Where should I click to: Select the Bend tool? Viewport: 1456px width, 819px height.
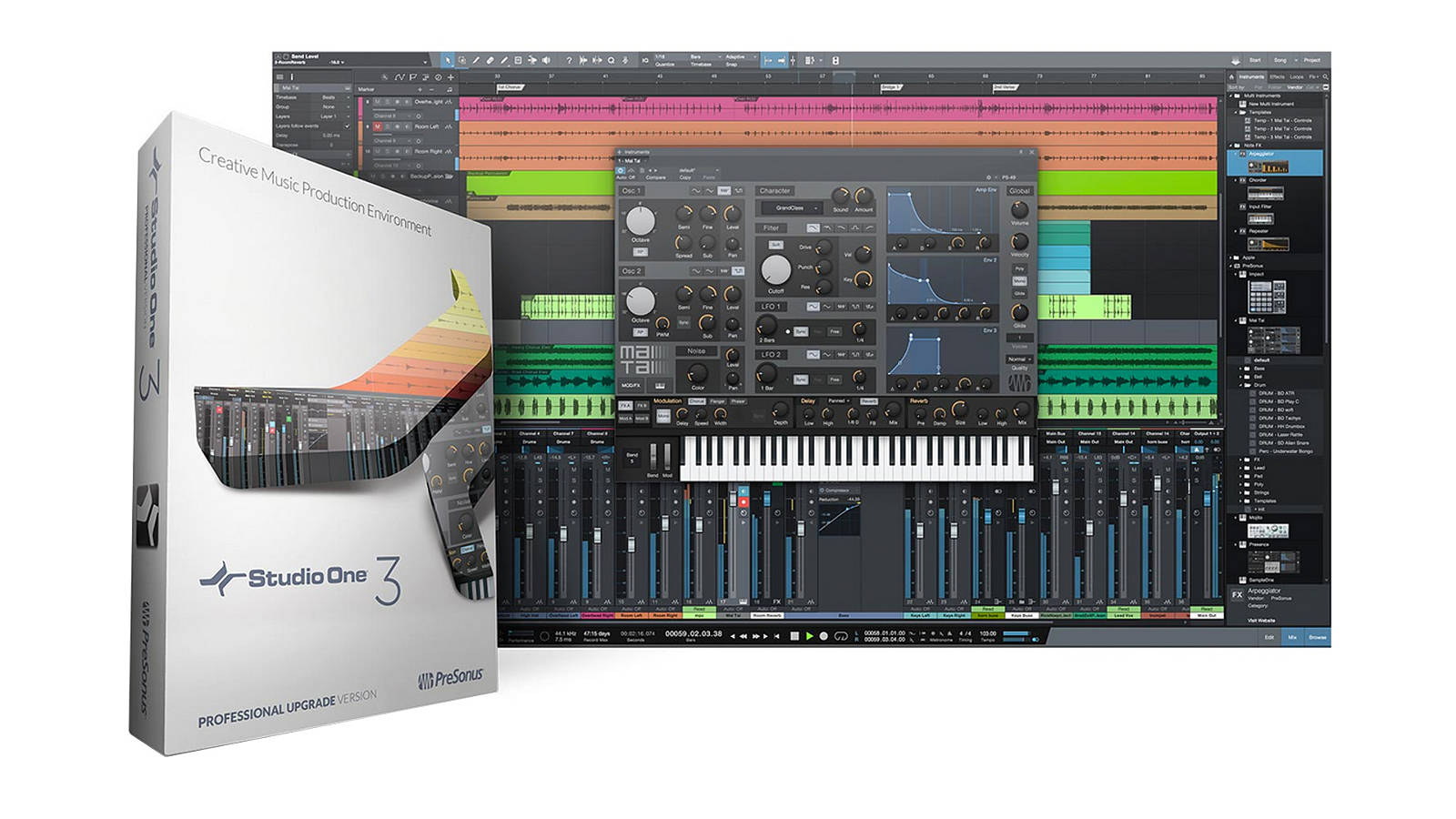click(x=532, y=60)
